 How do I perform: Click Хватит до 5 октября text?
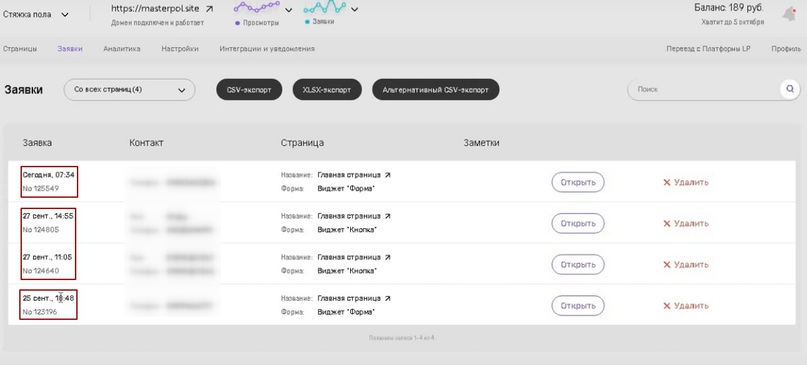coord(732,23)
